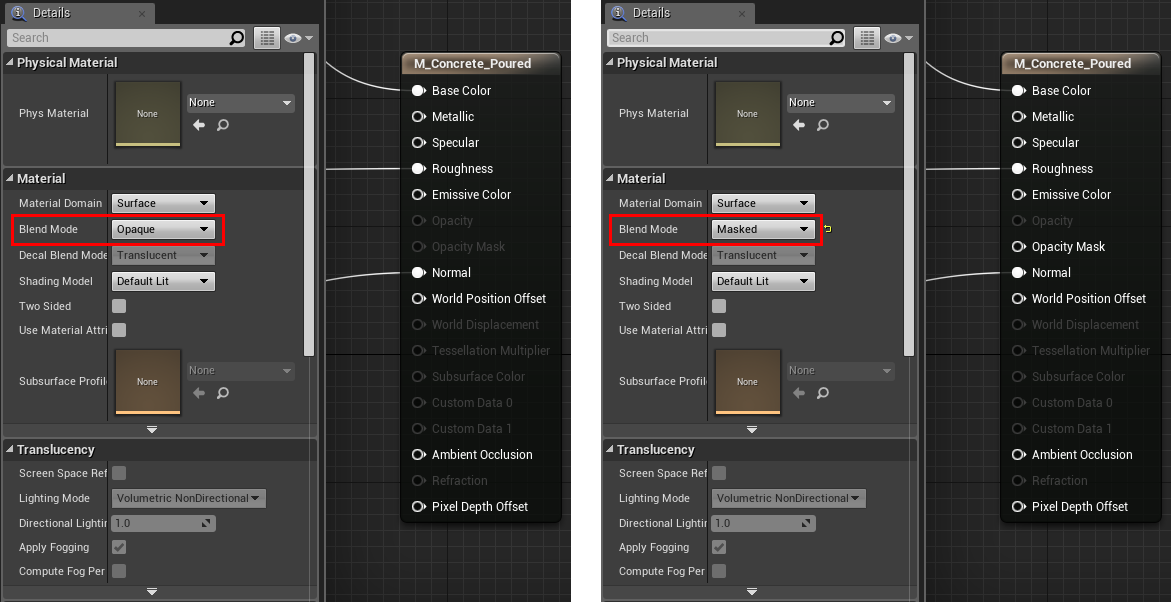Check Use Material Attributes in the Masked panel

(x=719, y=330)
